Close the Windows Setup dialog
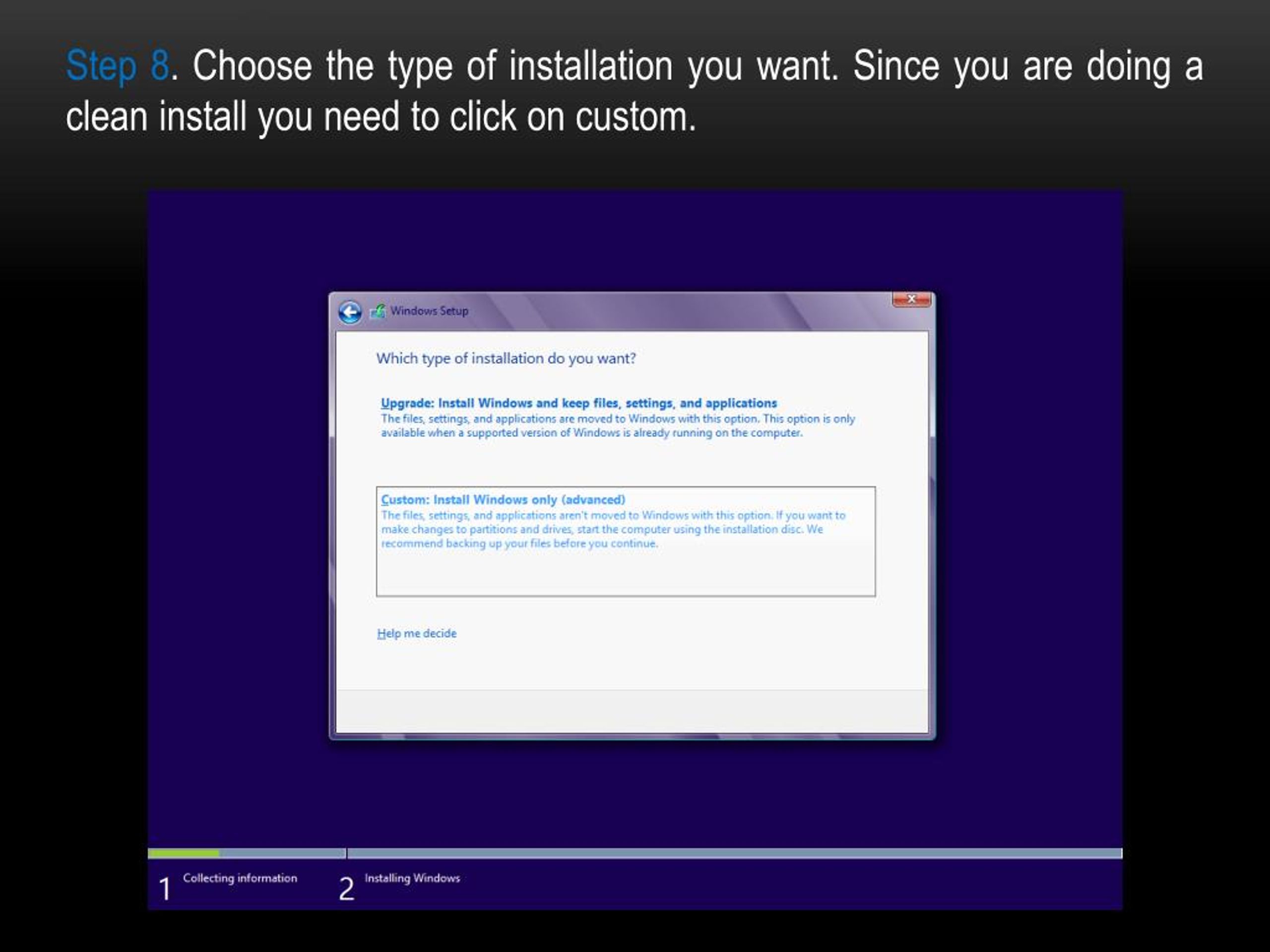This screenshot has height=952, width=1270. [x=911, y=299]
